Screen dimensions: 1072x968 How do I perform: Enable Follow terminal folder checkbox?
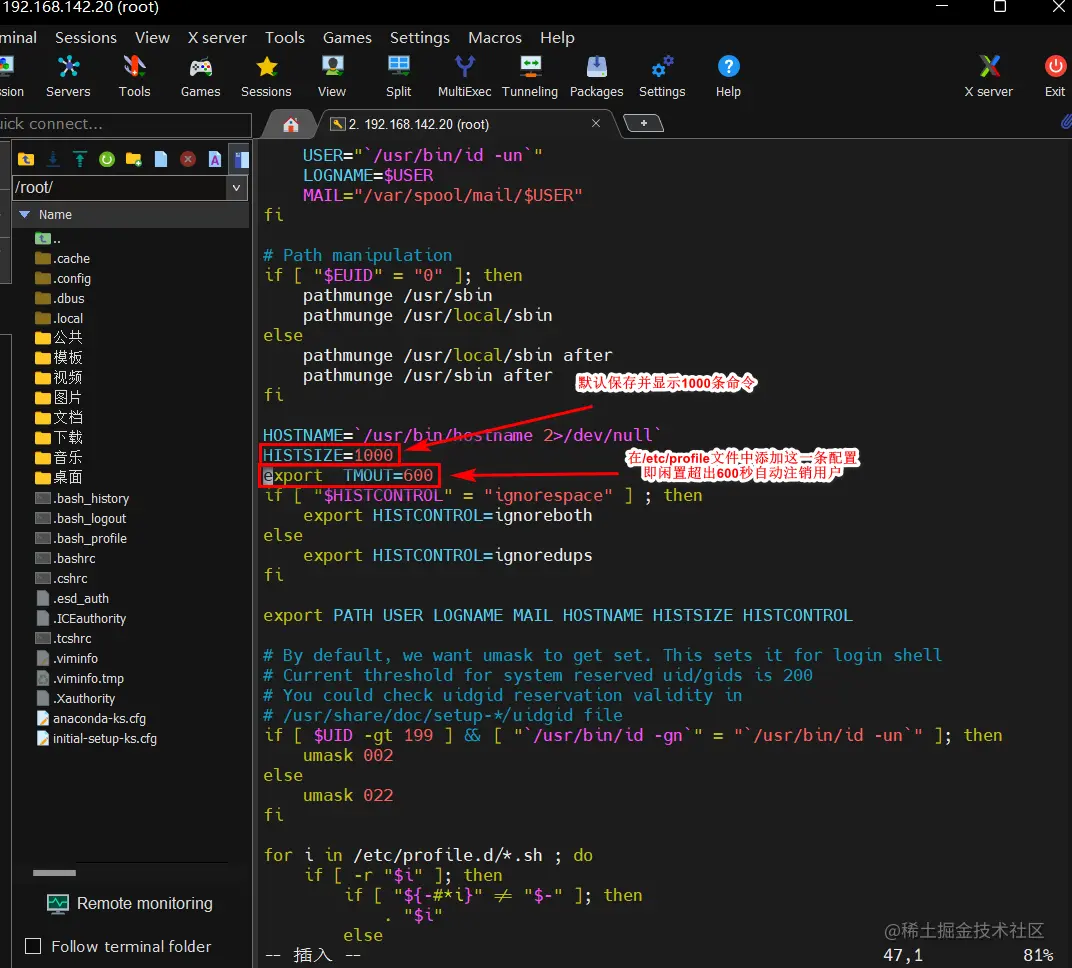pos(33,946)
